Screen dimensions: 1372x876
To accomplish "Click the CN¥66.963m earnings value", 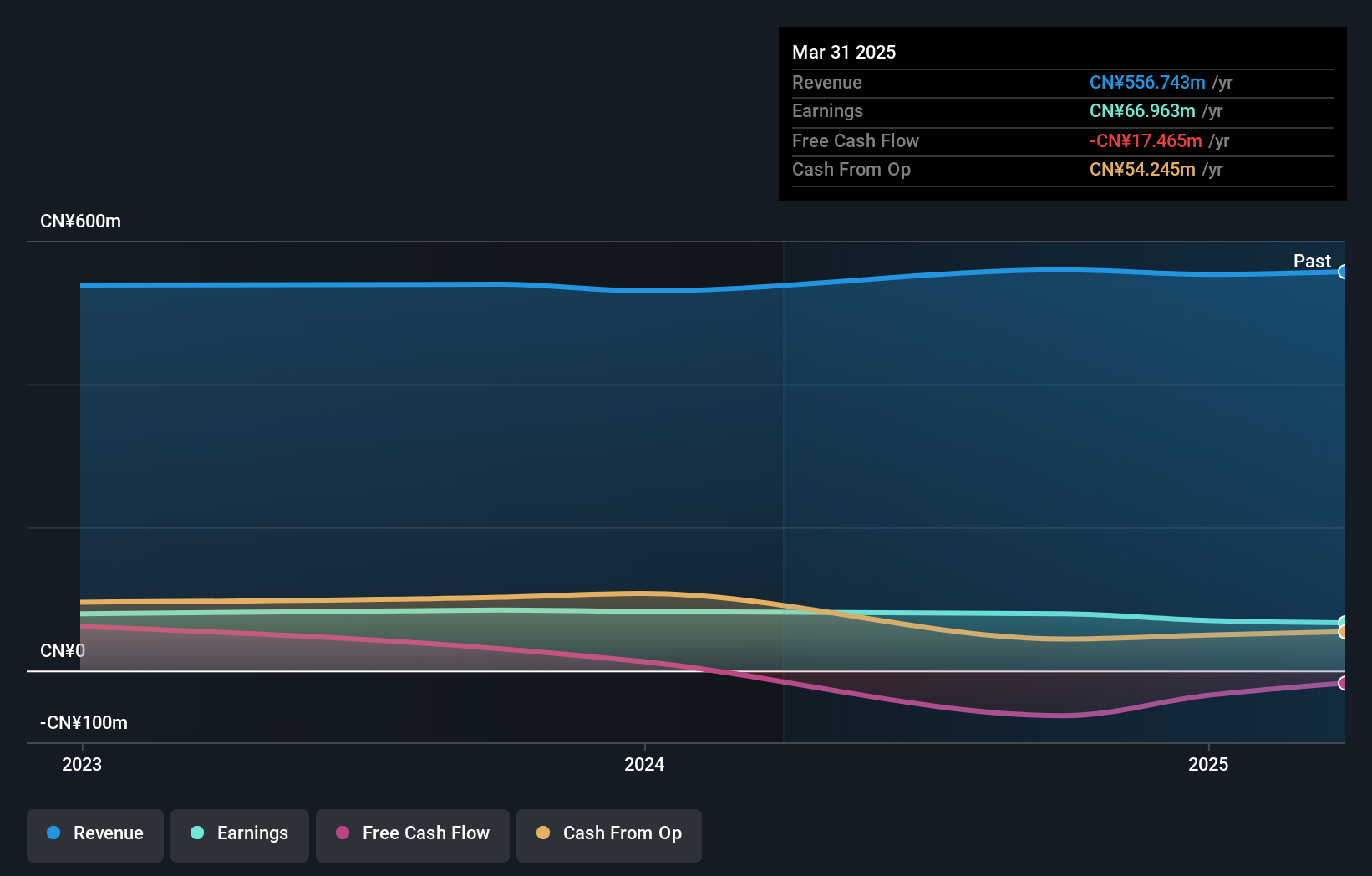I will point(1142,110).
